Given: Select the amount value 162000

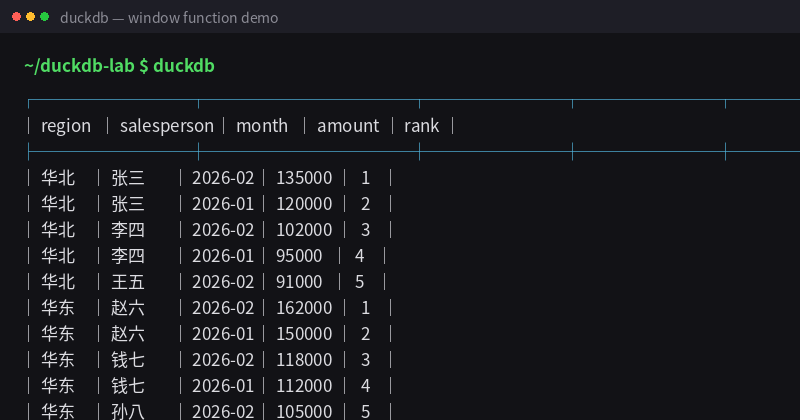Looking at the screenshot, I should click(x=304, y=308).
